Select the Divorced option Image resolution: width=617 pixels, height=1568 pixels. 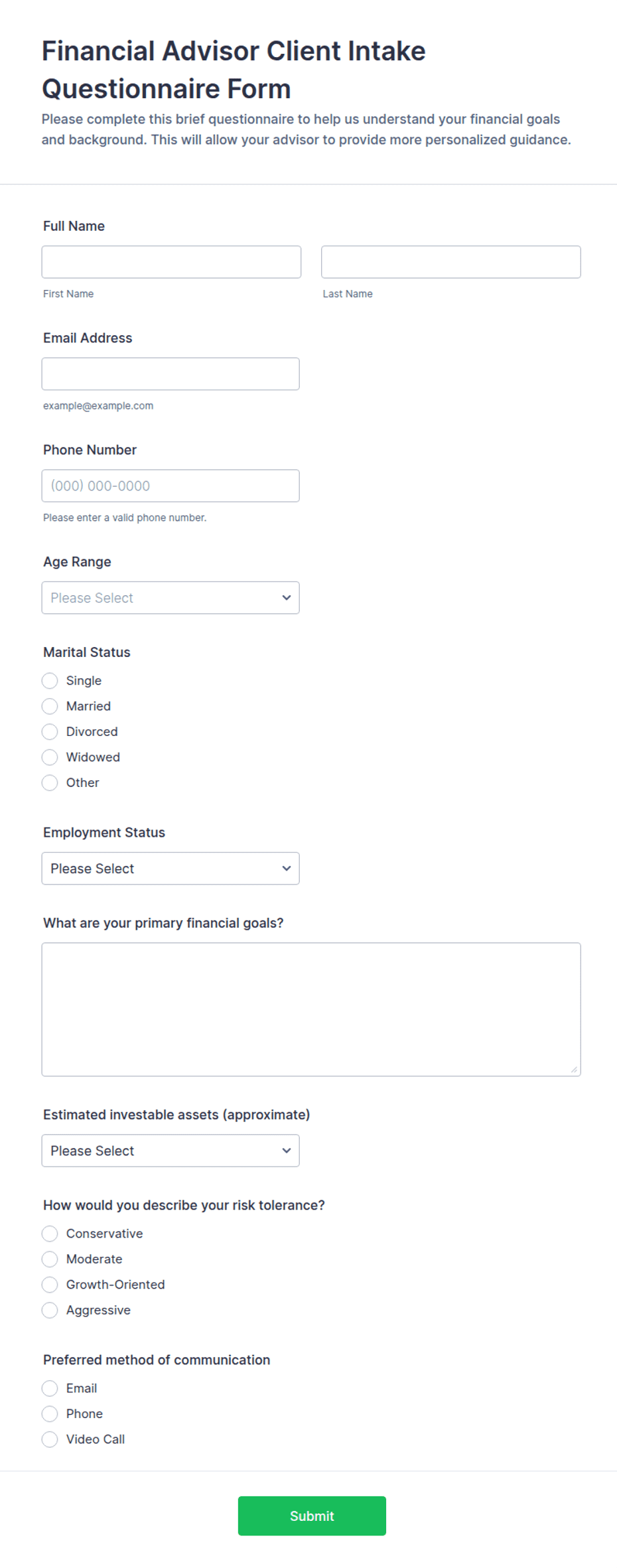(50, 732)
